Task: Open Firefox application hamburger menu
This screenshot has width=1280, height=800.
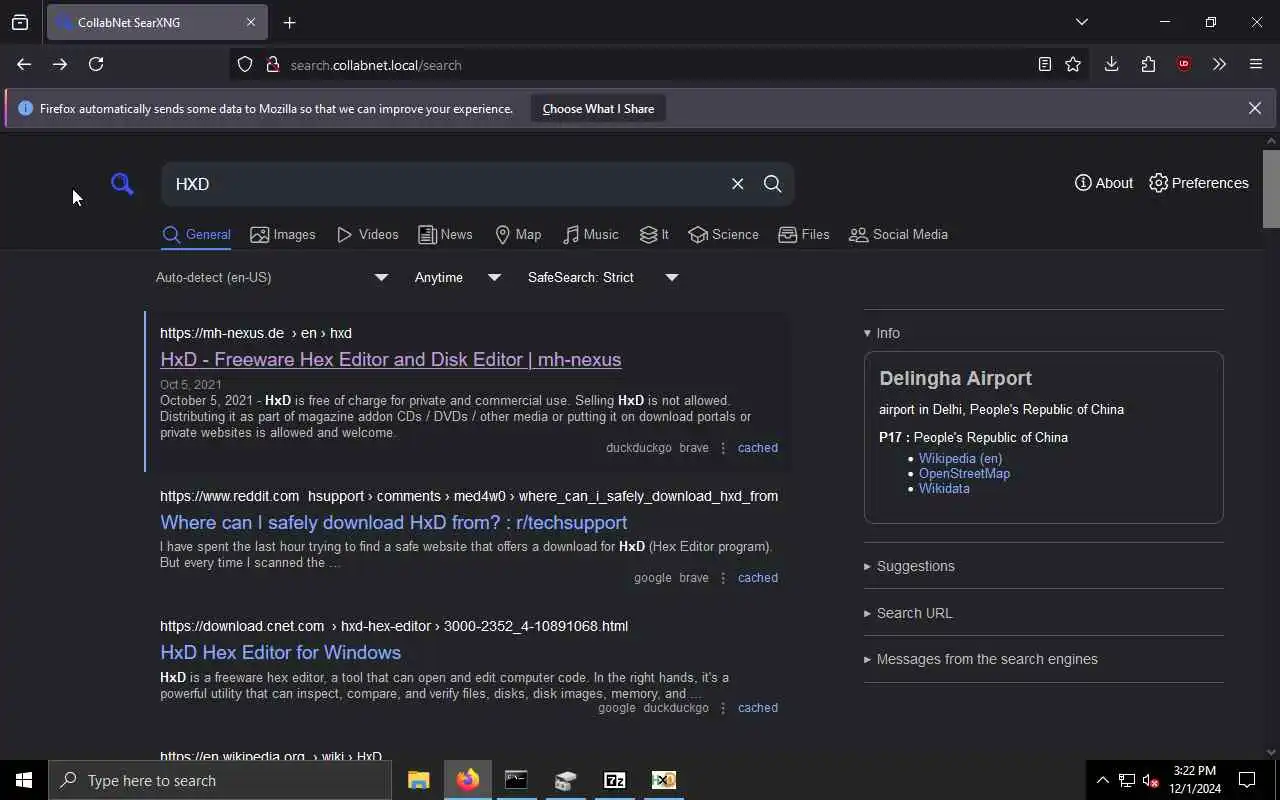Action: [1256, 64]
